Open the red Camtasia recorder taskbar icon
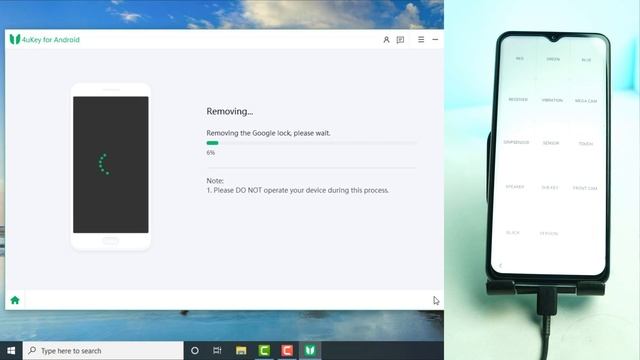 [287, 351]
